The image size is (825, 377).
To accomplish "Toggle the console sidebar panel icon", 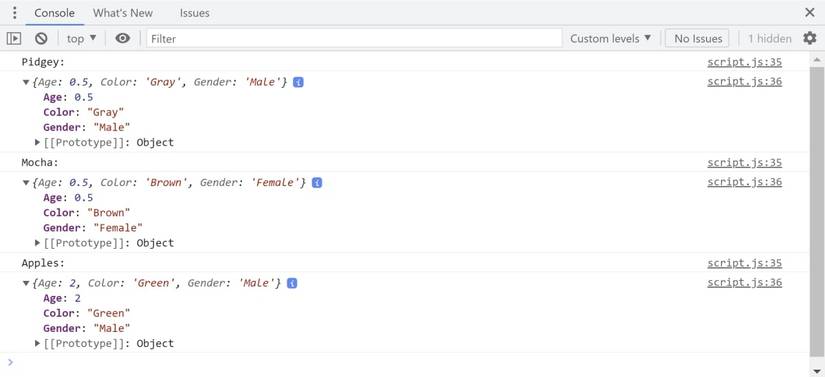I will pos(14,38).
